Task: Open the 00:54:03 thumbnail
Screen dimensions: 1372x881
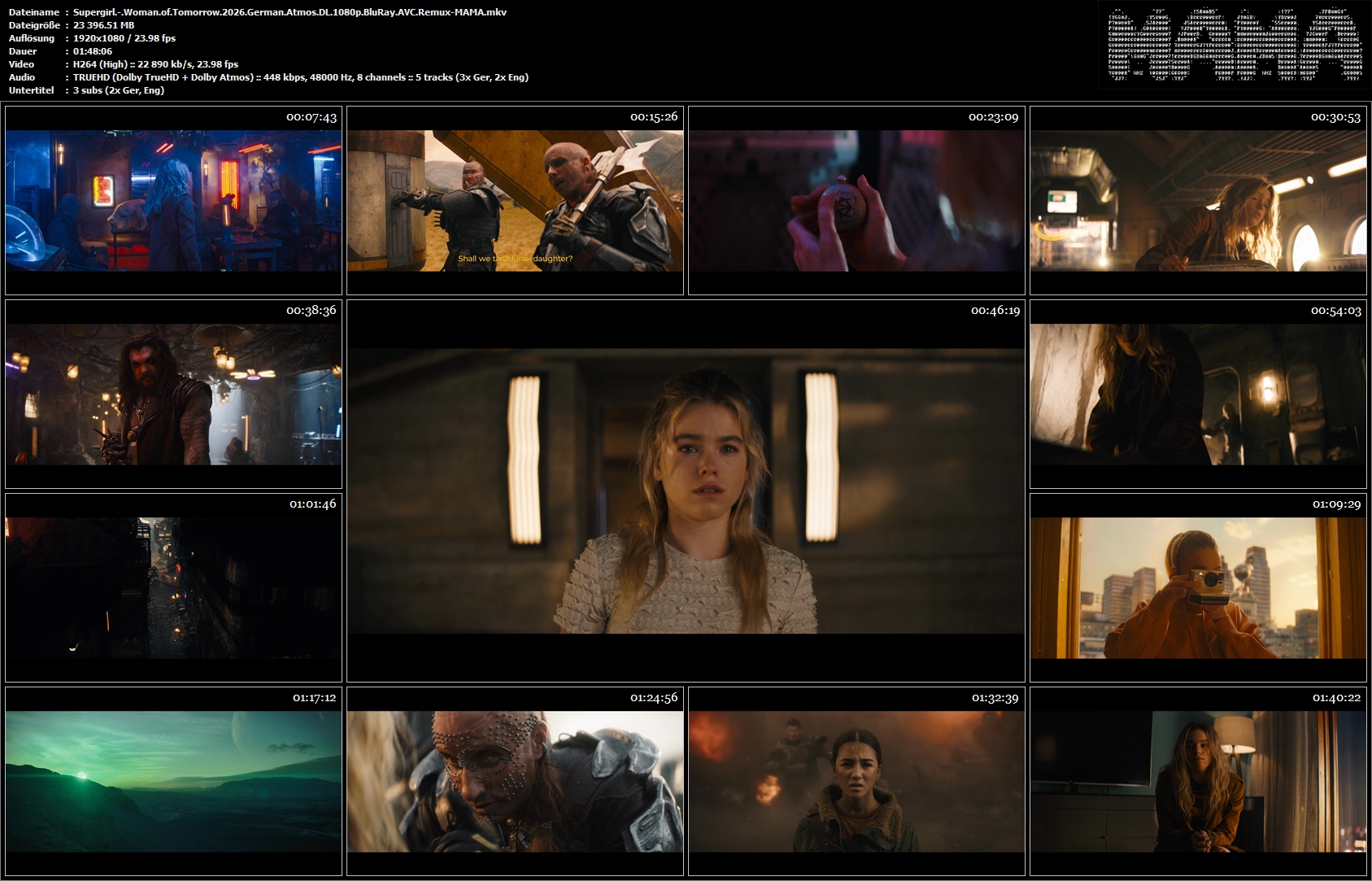Action: coord(1198,394)
